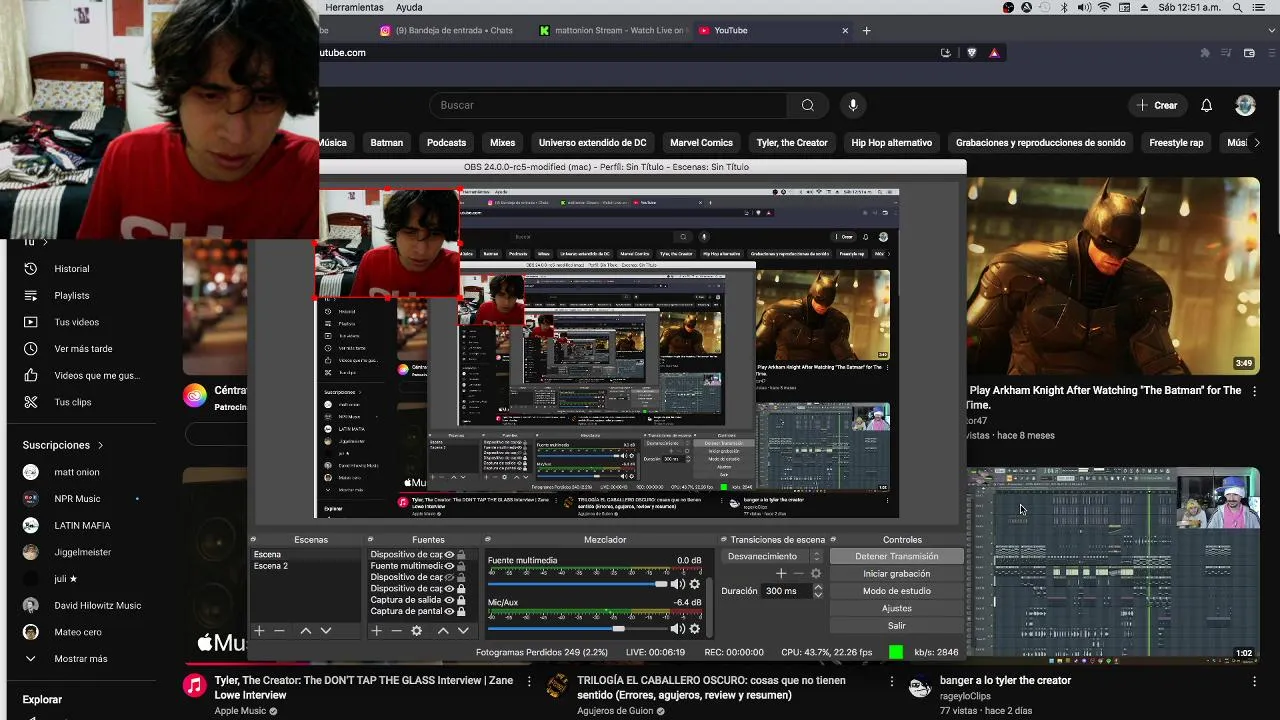Click Crear button on YouTube
This screenshot has height=720, width=1280.
[1158, 105]
